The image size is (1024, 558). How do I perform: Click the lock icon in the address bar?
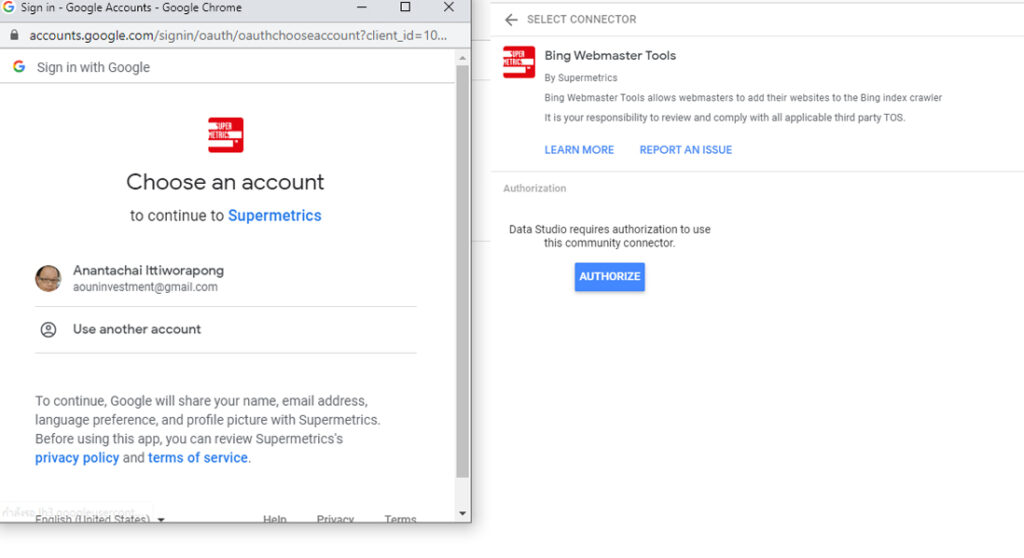(x=14, y=35)
